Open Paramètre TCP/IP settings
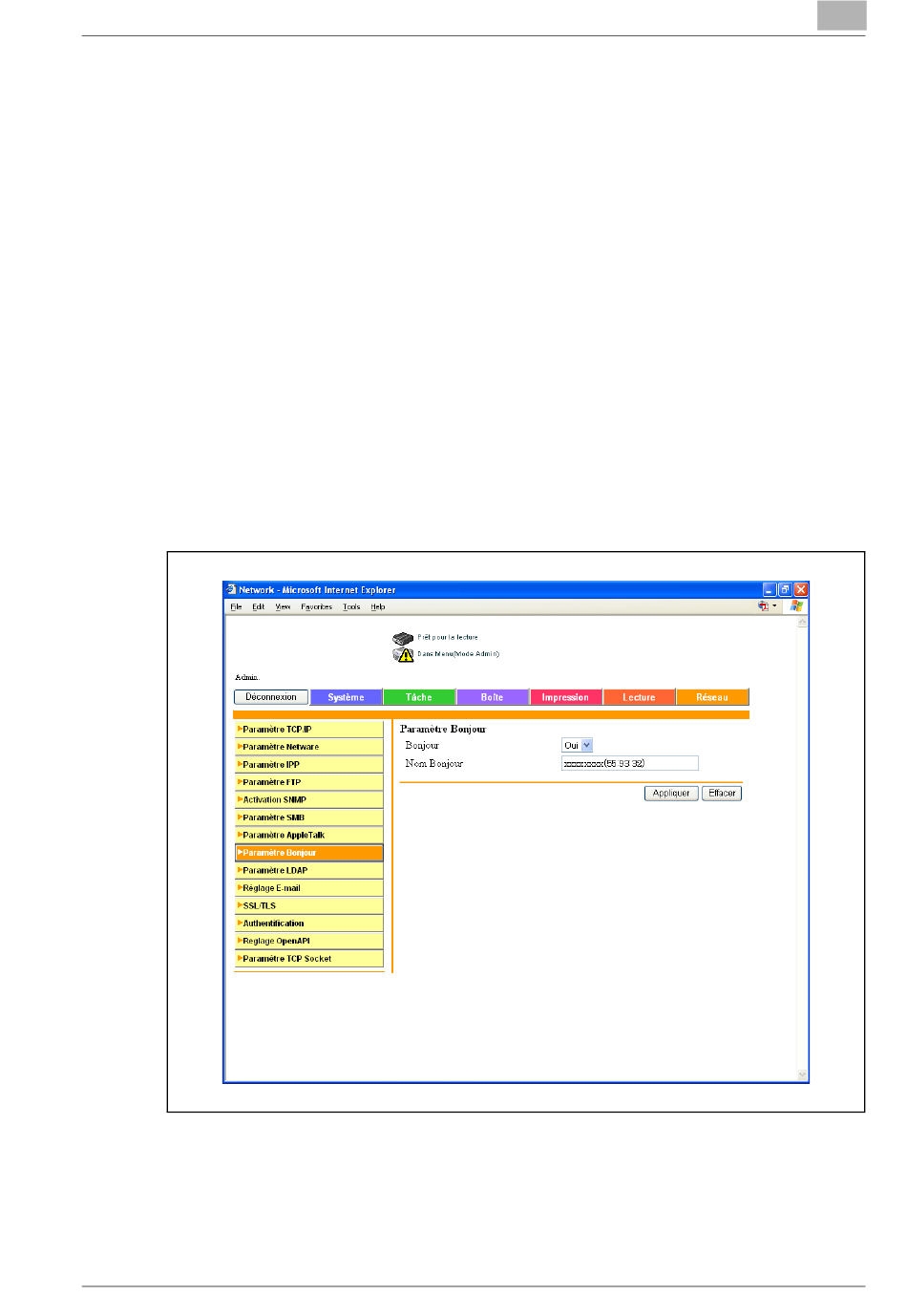The height and width of the screenshot is (1316, 907). [309, 730]
